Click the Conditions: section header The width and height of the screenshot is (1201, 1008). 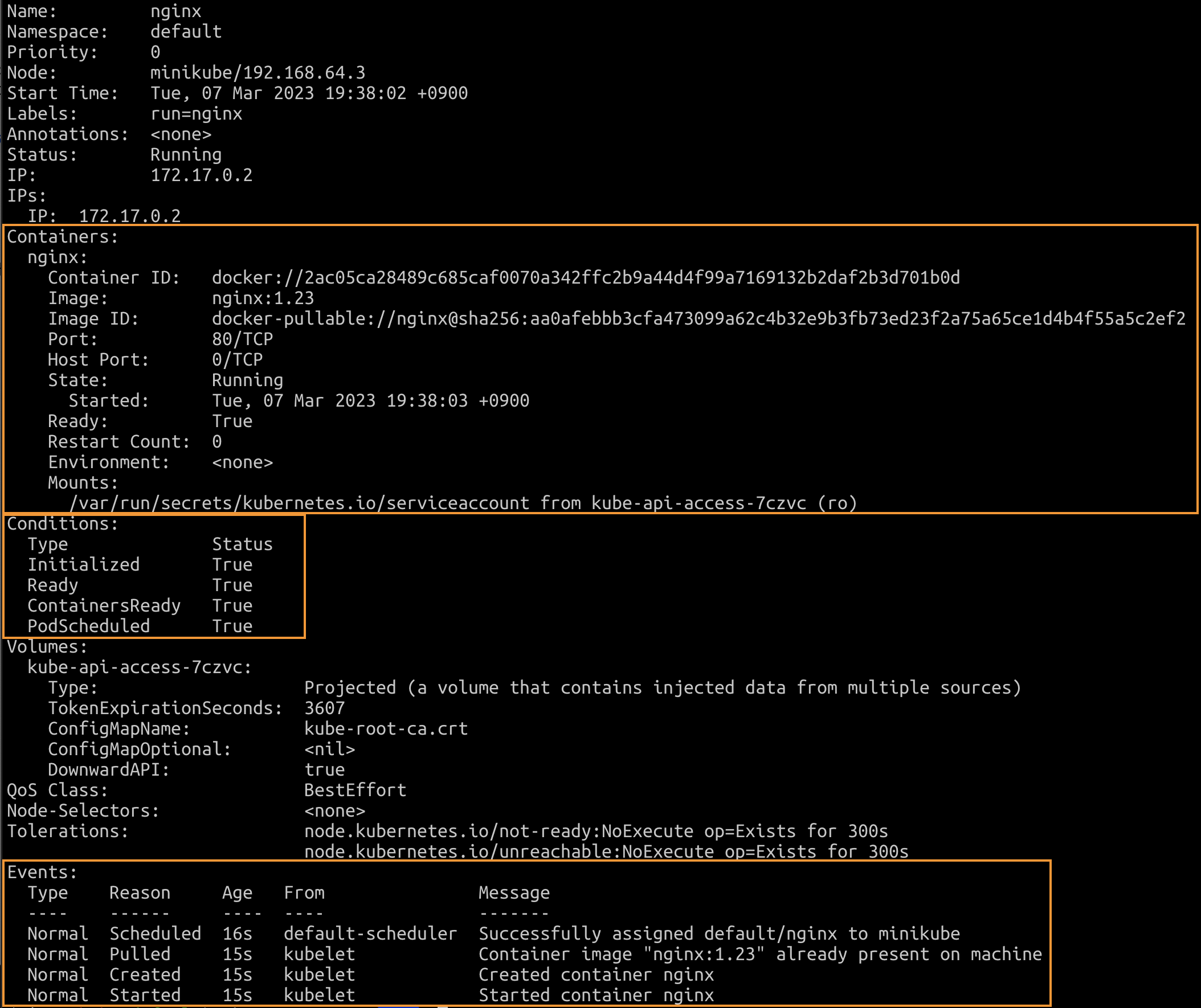click(x=62, y=524)
